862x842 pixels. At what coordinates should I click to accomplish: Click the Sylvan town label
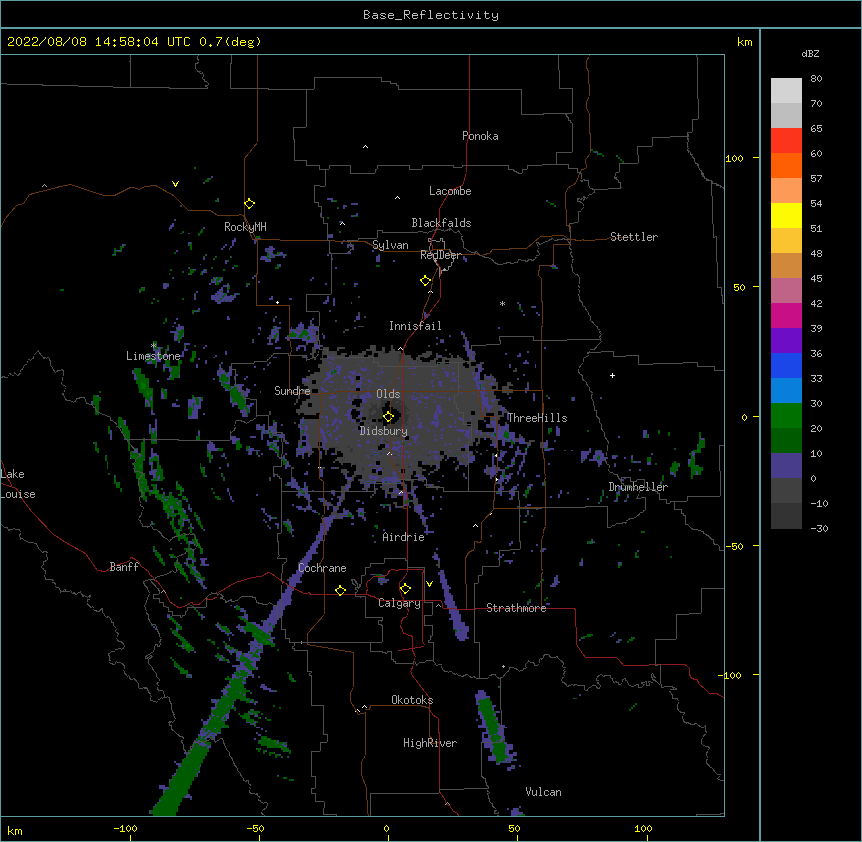(390, 245)
